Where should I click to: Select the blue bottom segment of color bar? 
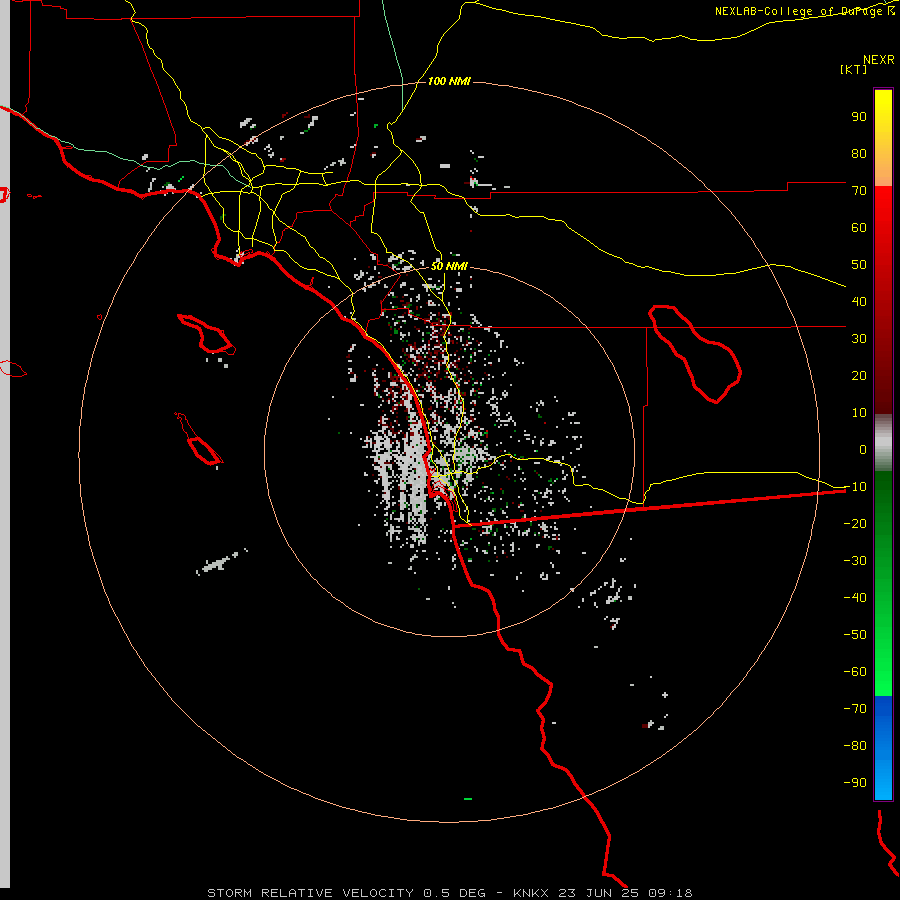[883, 748]
